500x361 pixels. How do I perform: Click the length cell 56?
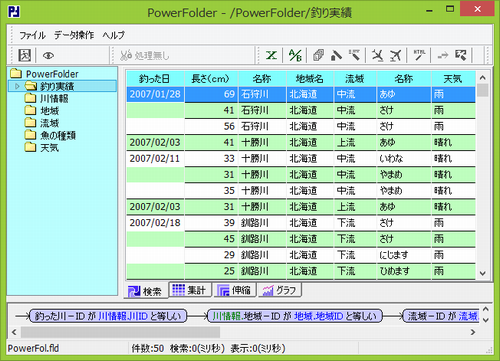click(211, 126)
